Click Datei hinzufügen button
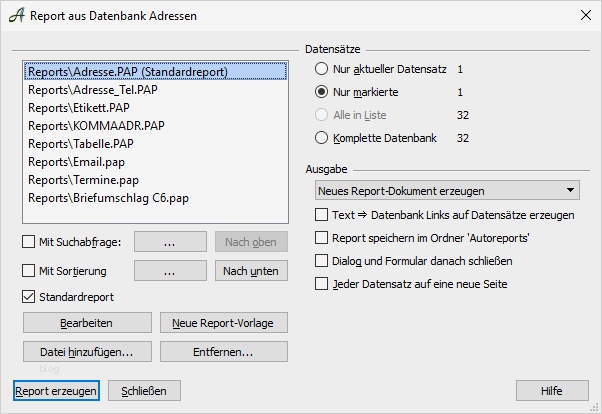The image size is (602, 414). [87, 351]
